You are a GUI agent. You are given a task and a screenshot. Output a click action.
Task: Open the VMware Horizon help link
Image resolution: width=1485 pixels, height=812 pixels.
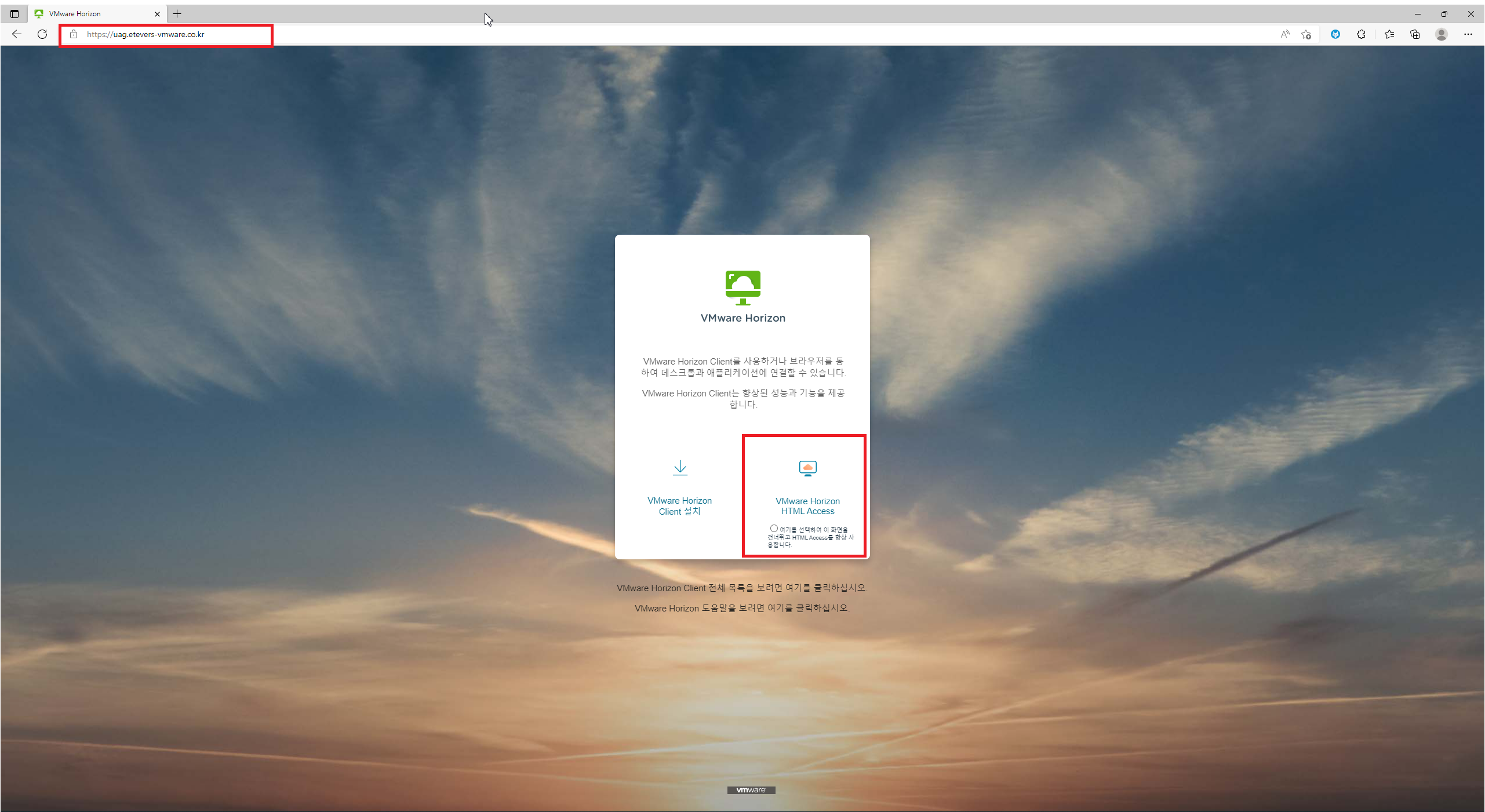pyautogui.click(x=742, y=608)
